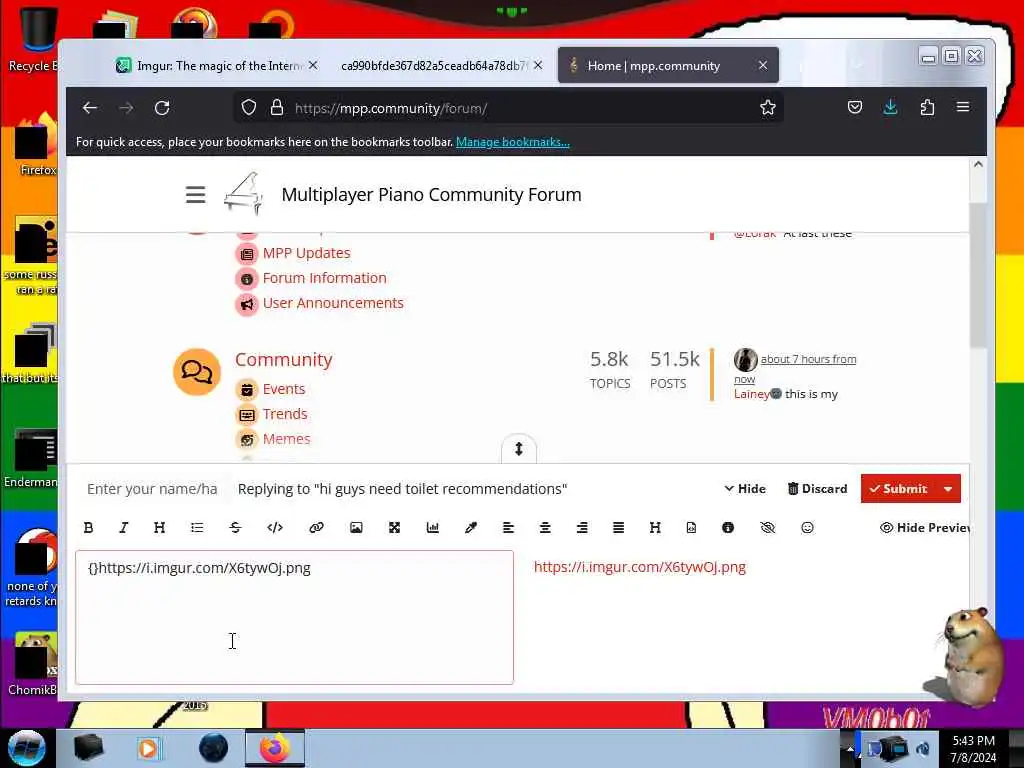Discard the reply draft

[817, 488]
